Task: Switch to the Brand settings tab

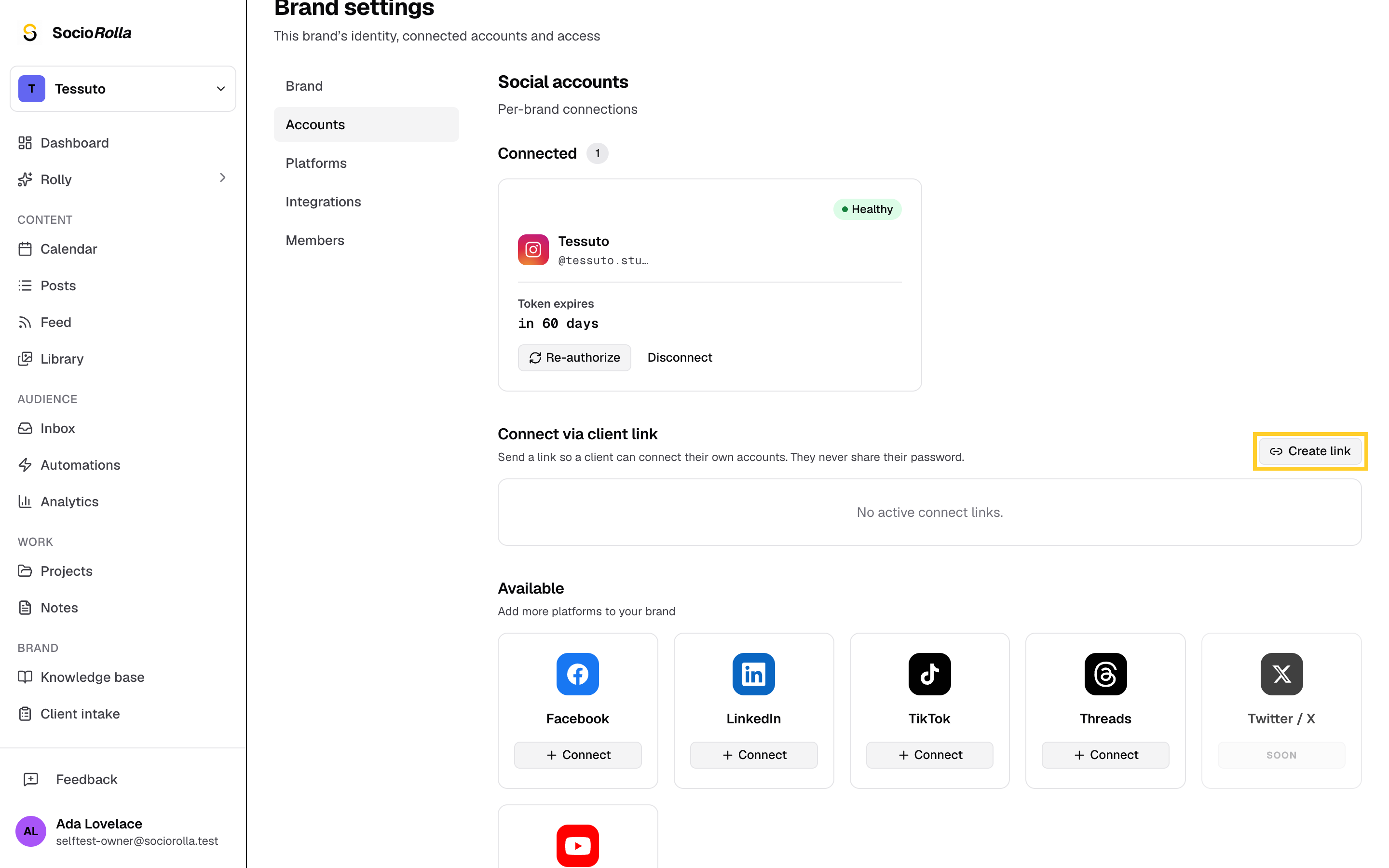Action: click(x=366, y=86)
